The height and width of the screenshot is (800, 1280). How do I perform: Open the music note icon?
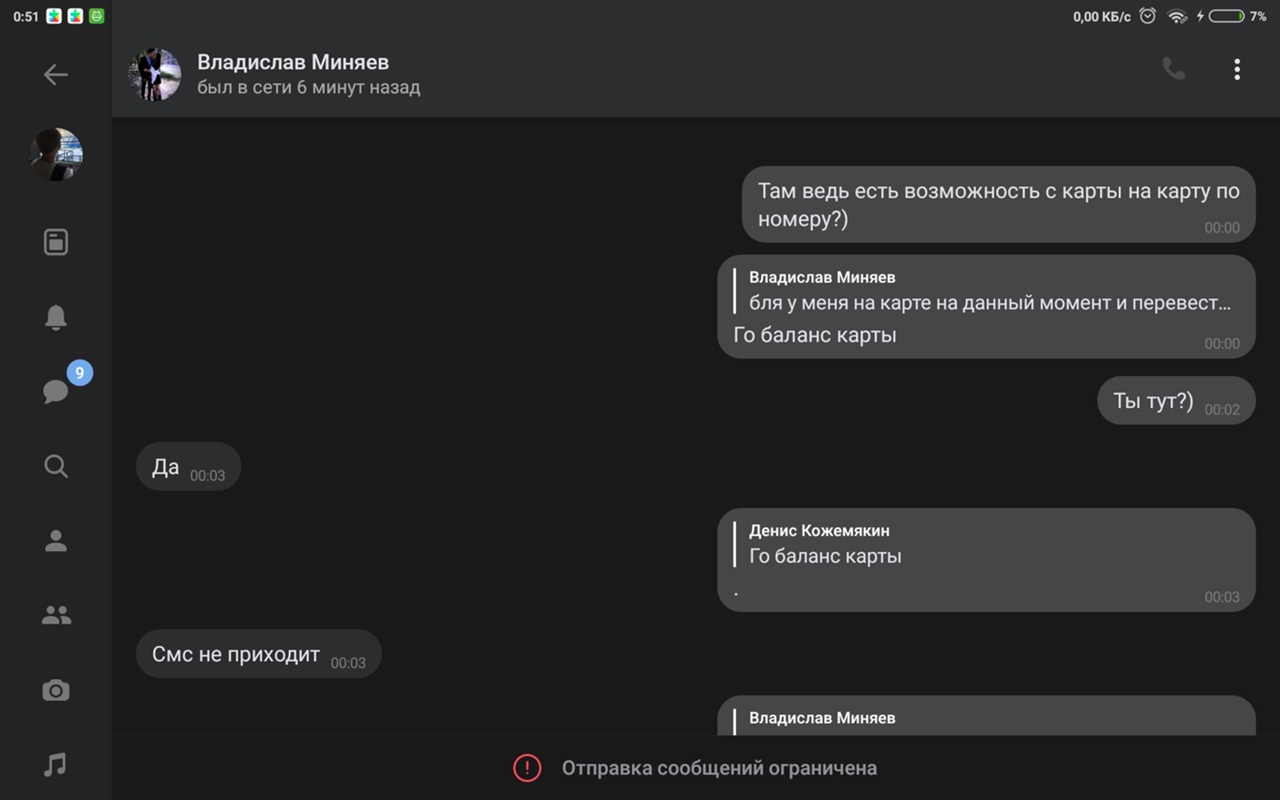point(56,765)
